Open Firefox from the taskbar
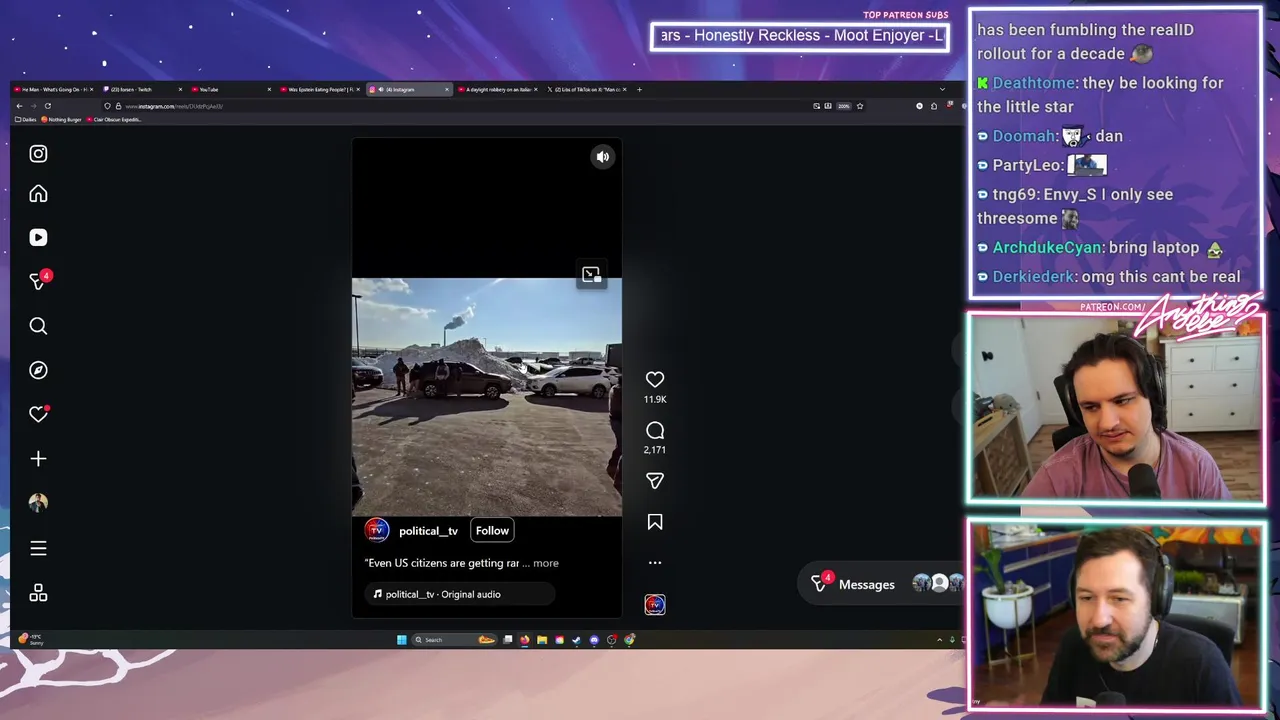Viewport: 1280px width, 720px height. point(524,640)
